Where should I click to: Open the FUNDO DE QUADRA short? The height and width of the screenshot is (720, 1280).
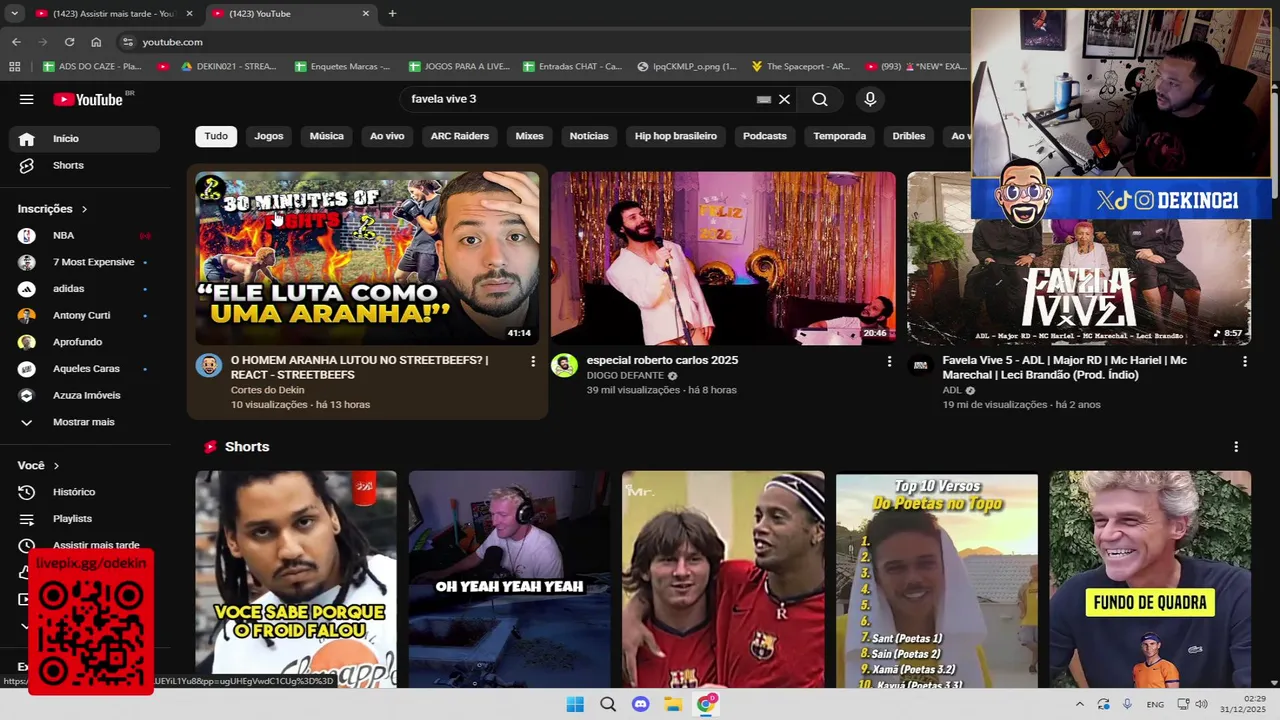[1150, 580]
